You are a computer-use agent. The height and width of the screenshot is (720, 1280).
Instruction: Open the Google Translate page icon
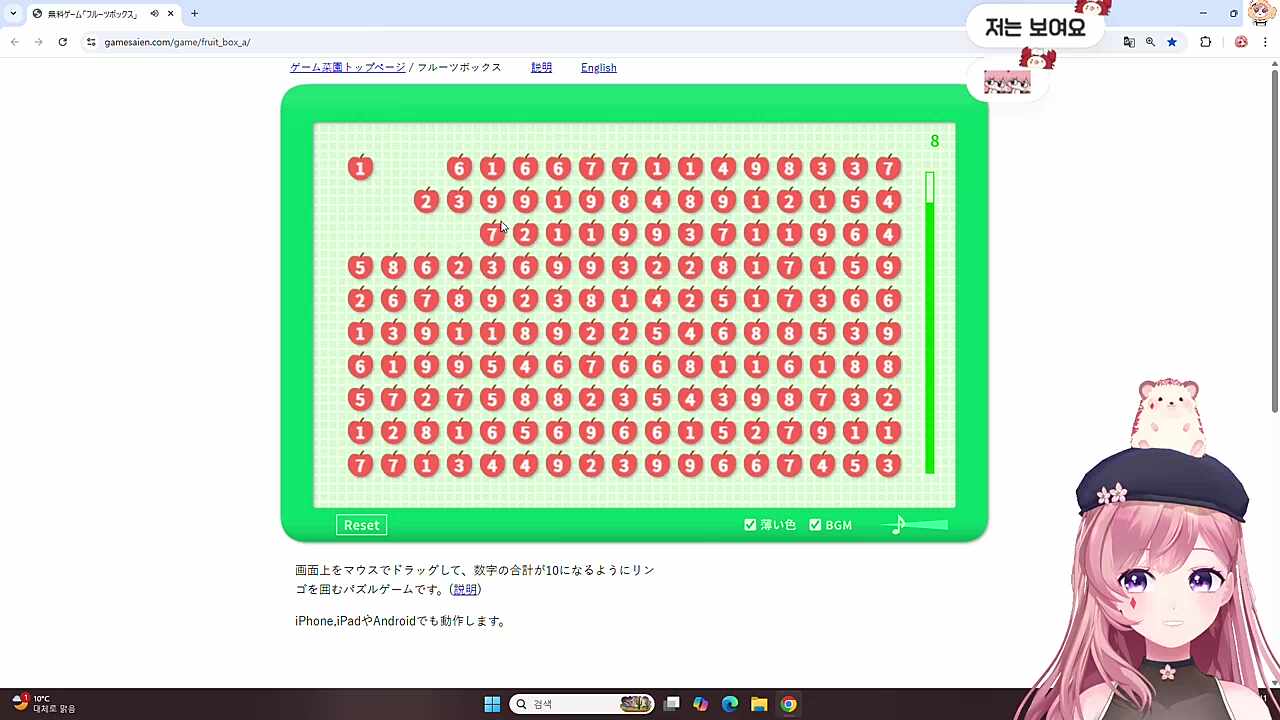[1129, 42]
